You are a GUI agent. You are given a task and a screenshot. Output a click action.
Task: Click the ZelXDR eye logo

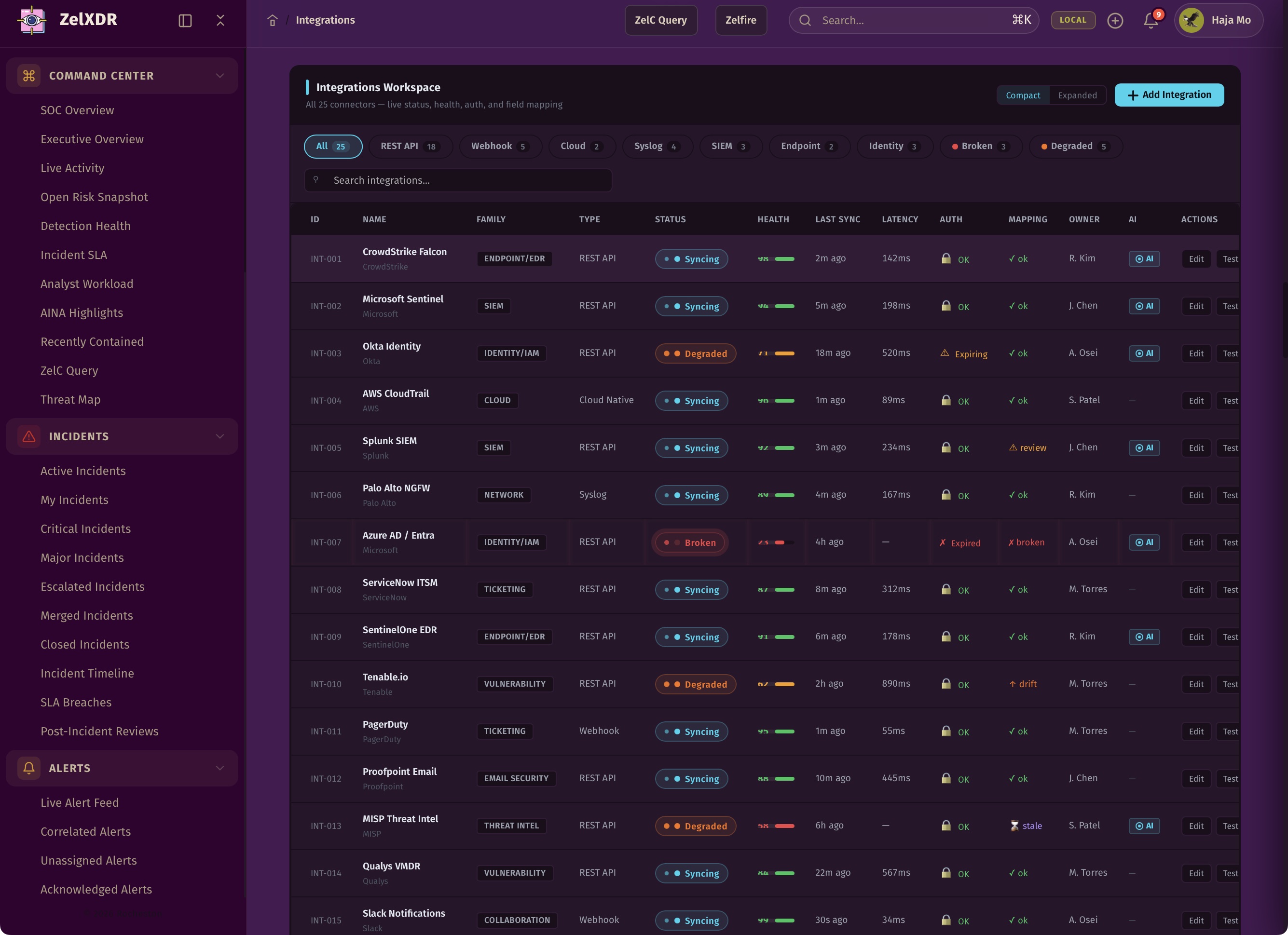(32, 20)
